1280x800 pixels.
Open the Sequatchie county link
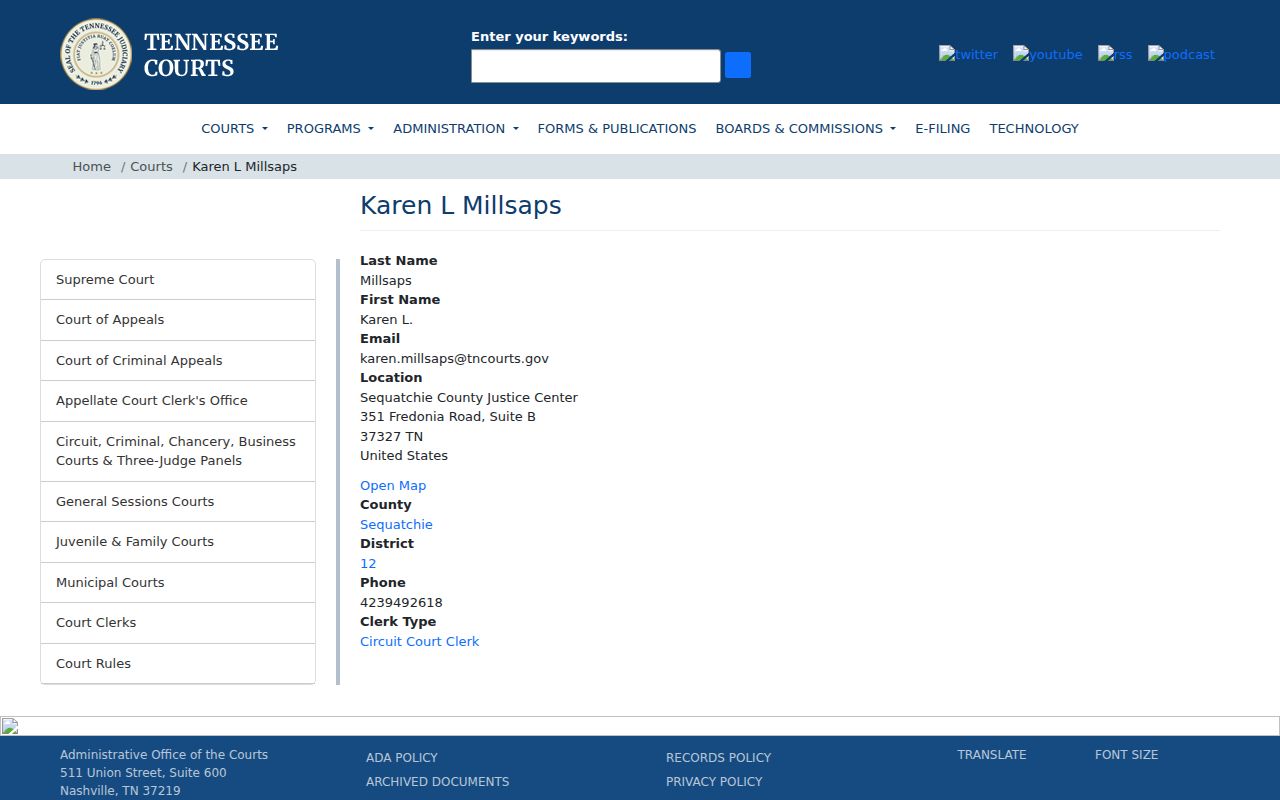396,524
